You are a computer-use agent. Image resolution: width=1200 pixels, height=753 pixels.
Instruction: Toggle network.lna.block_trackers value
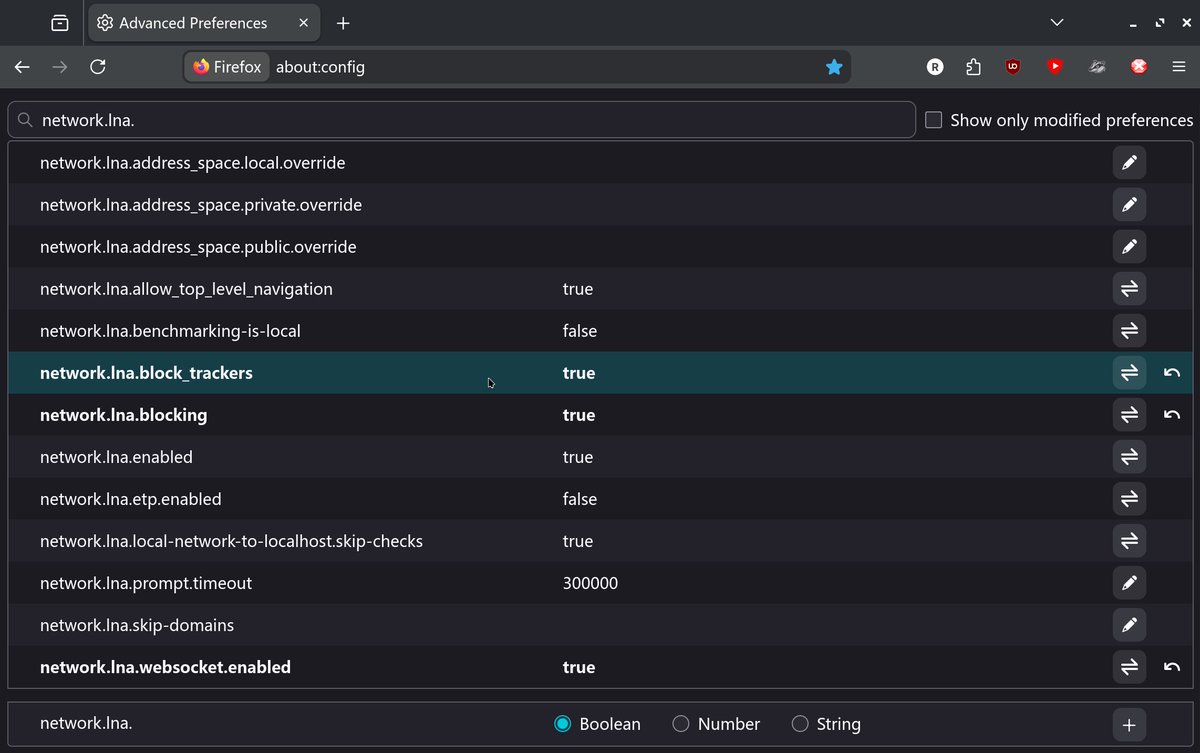pos(1129,373)
